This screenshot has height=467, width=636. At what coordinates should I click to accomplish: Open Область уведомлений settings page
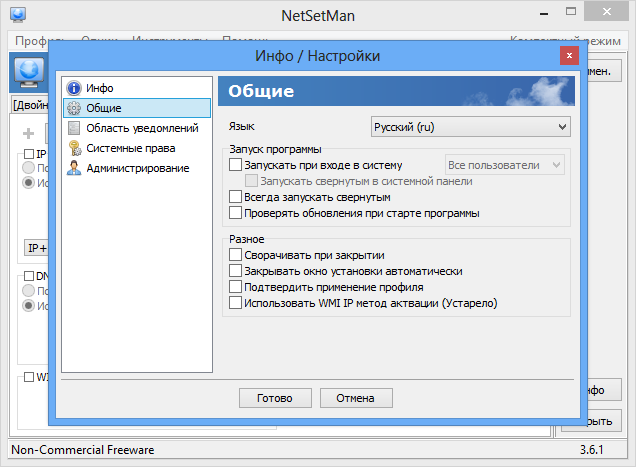(x=137, y=128)
